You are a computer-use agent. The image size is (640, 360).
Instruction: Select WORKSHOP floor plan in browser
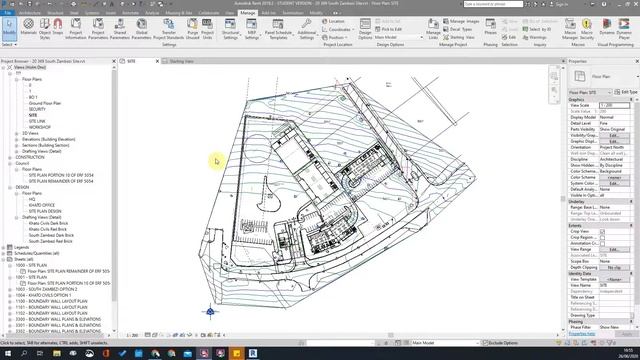coord(39,127)
